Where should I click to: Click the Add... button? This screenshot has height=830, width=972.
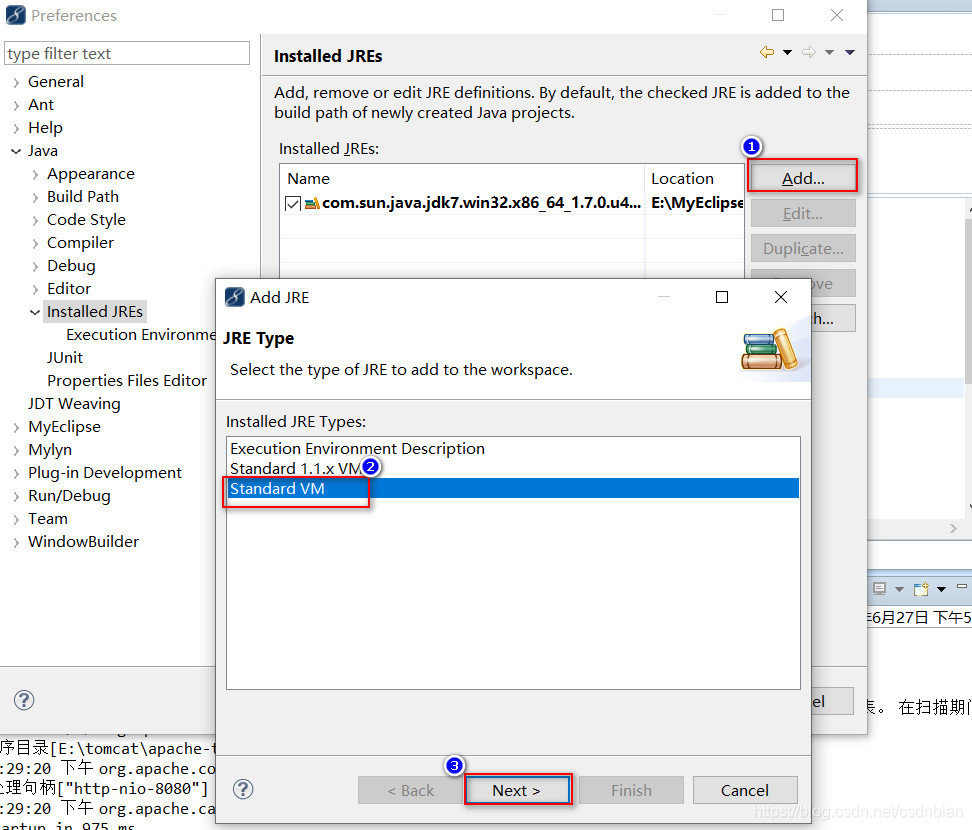click(x=803, y=179)
